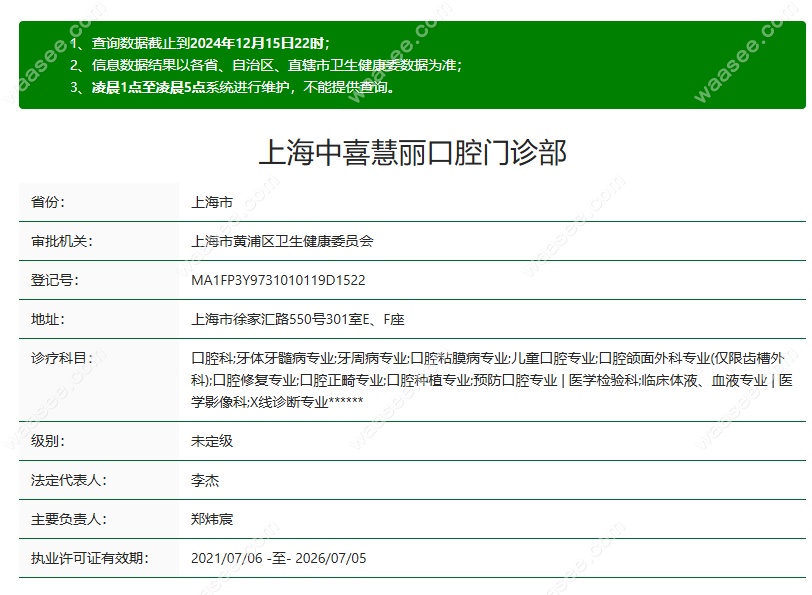Screen dimensions: 812x595
Task: Click the 诊疗科目 label
Action: click(x=62, y=358)
